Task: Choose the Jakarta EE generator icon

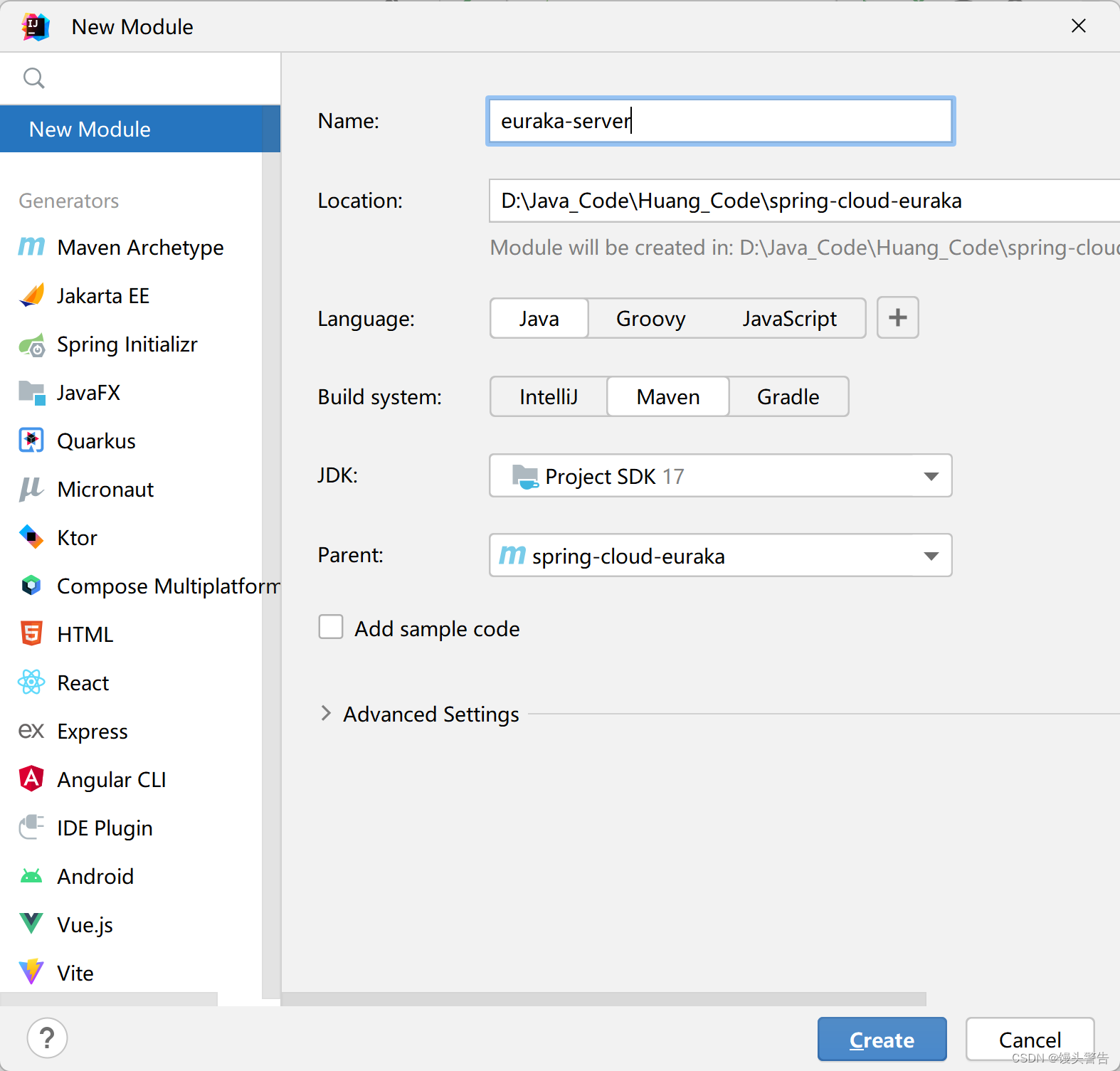Action: [31, 295]
